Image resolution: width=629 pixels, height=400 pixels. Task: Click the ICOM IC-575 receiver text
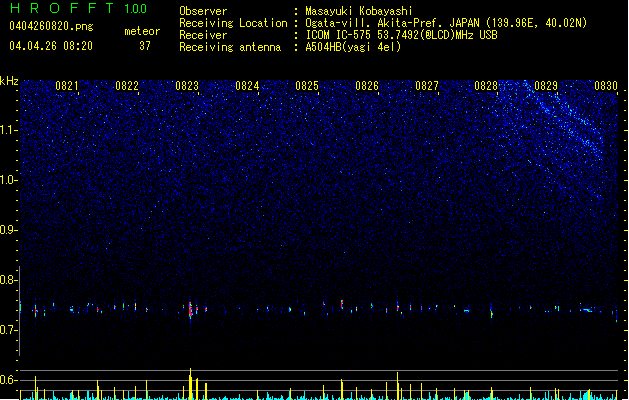402,35
